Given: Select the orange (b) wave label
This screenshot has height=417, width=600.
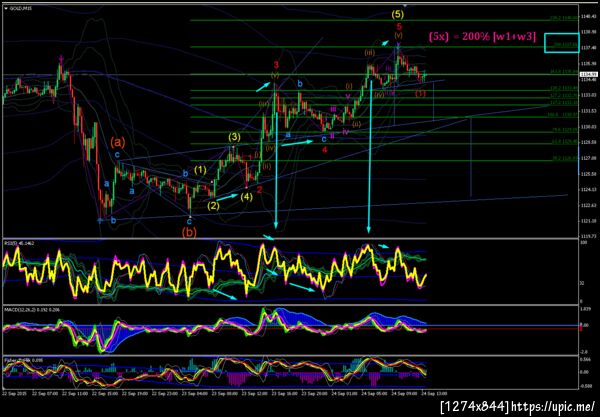Looking at the screenshot, I should tap(189, 232).
